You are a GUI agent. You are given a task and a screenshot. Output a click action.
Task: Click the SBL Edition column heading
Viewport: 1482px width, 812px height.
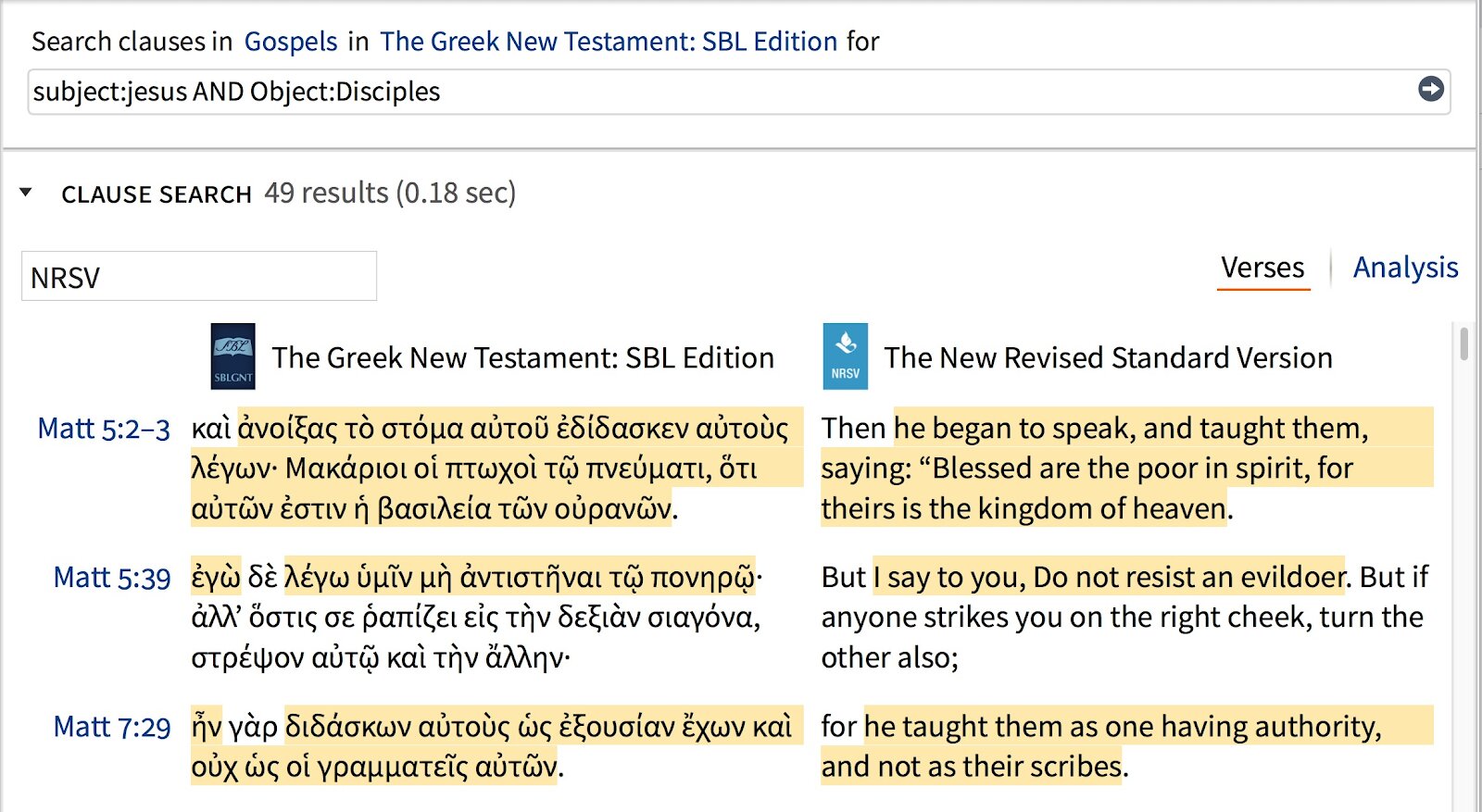coord(522,357)
